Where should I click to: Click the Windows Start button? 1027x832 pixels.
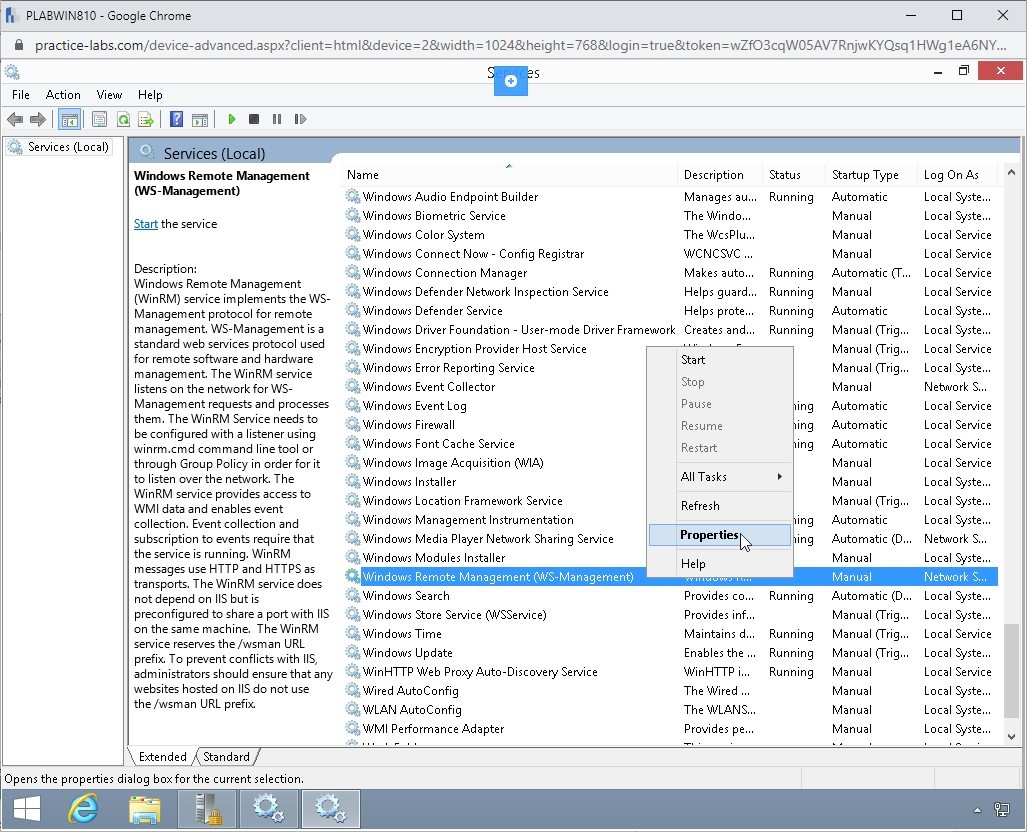(27, 809)
